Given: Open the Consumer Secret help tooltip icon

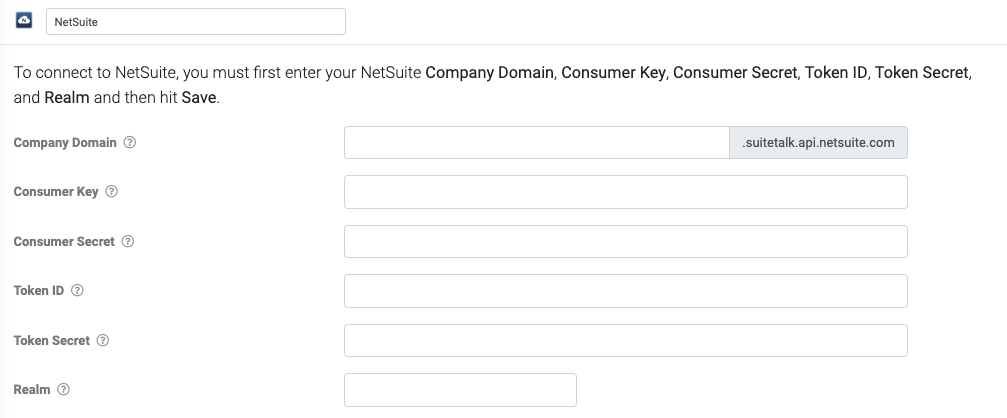Looking at the screenshot, I should pyautogui.click(x=128, y=241).
